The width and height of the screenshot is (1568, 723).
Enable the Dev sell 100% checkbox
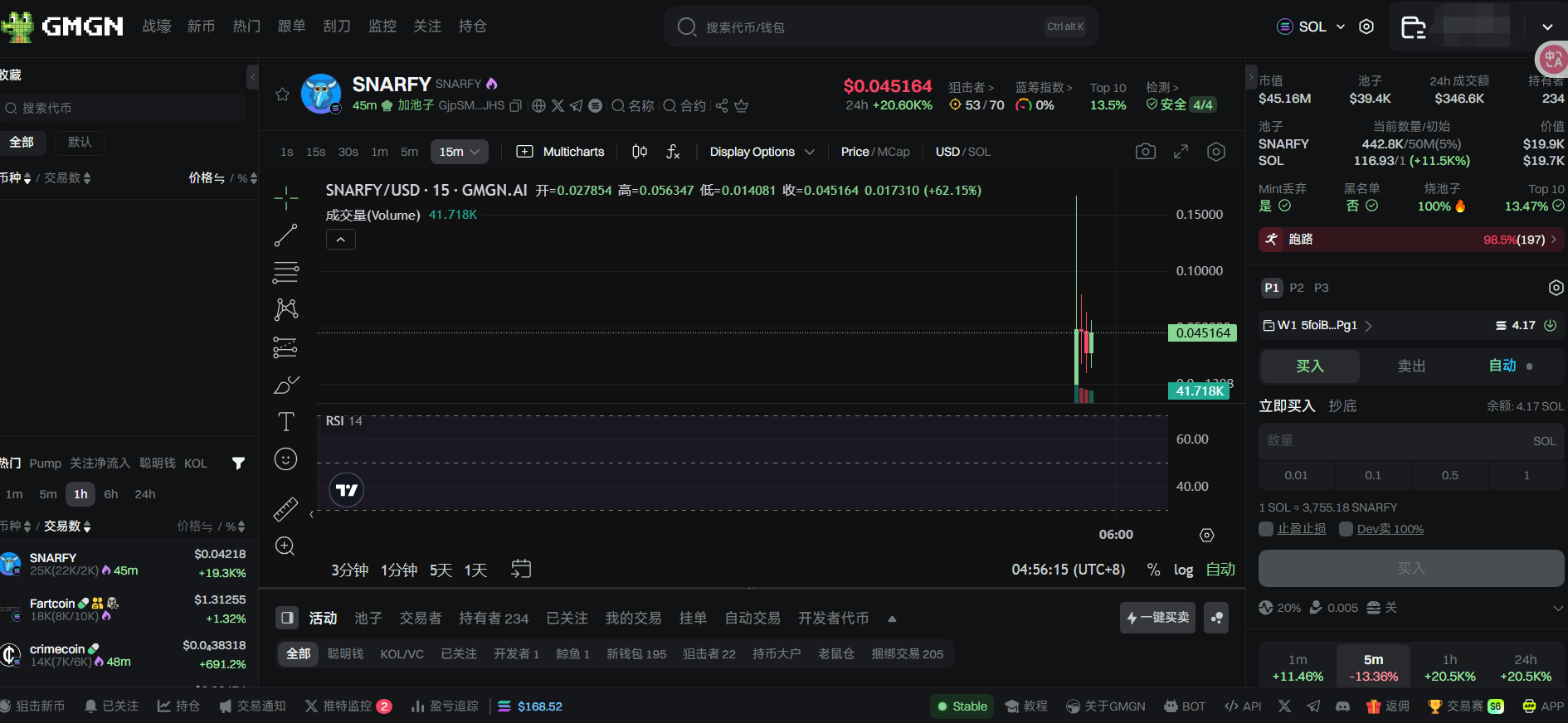1346,529
